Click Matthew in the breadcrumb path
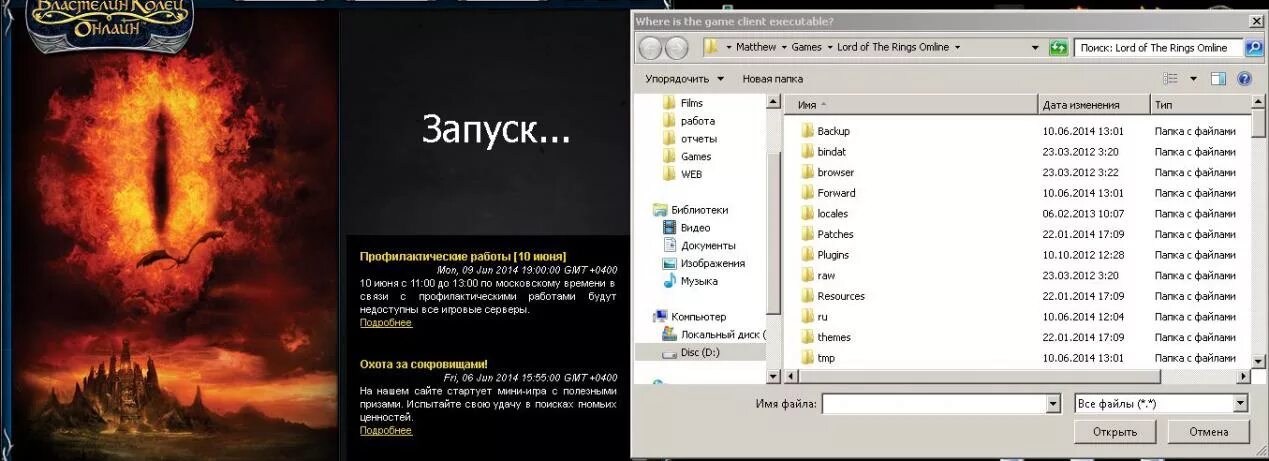The width and height of the screenshot is (1269, 461). tap(756, 47)
